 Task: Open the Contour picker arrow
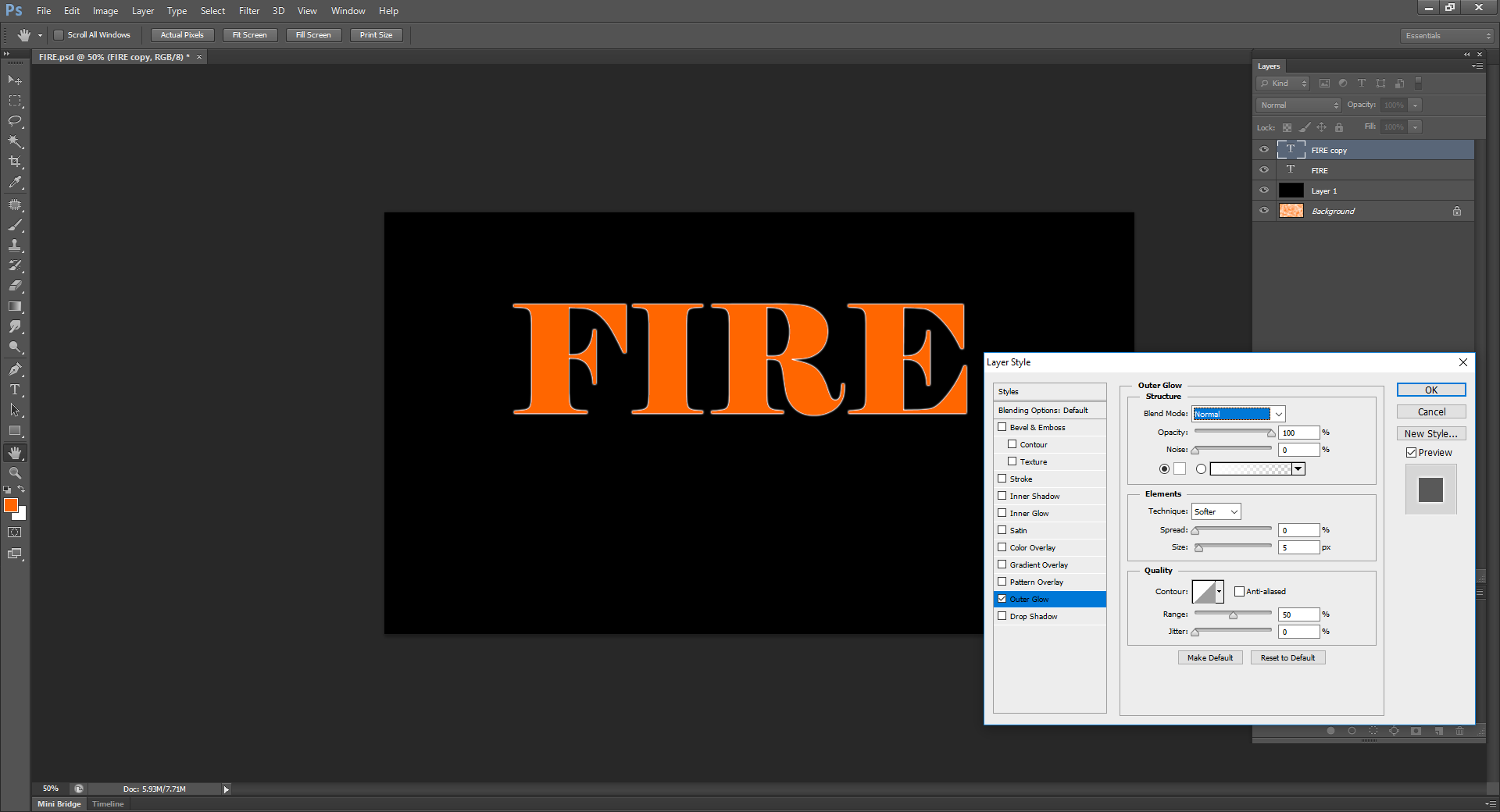[1219, 591]
